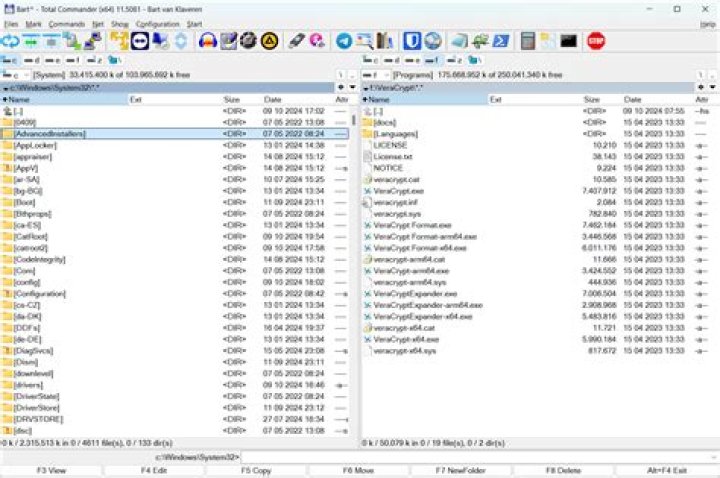Open the Files menu

[11, 24]
